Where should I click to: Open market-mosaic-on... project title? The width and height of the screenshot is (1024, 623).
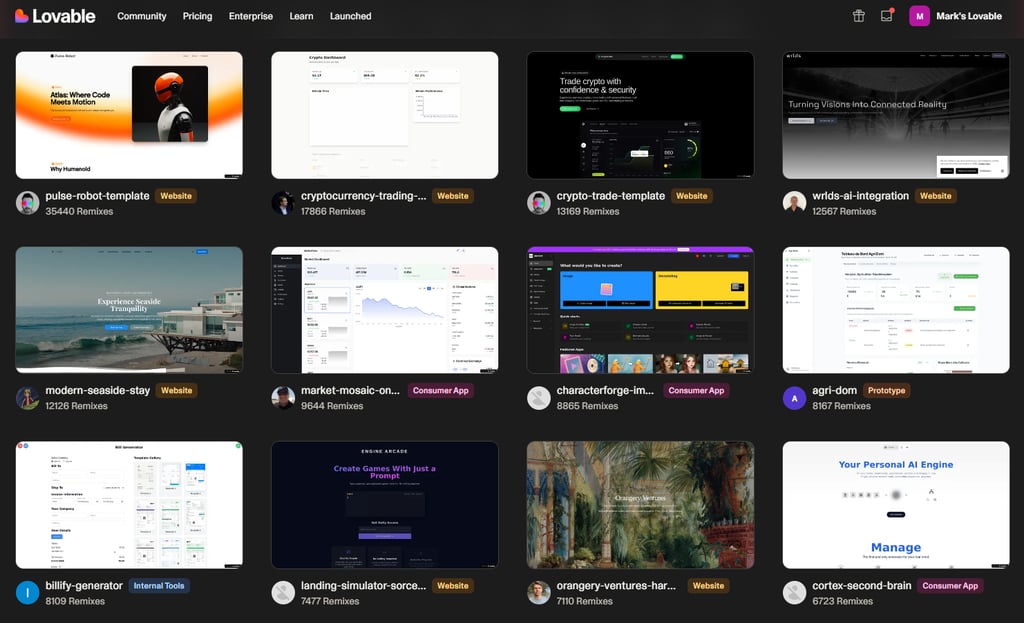[350, 390]
